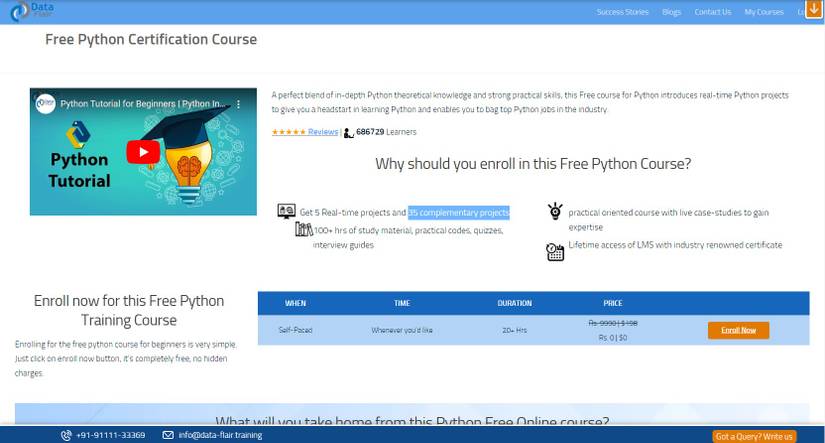Open the star-rated Reviews link

click(305, 132)
